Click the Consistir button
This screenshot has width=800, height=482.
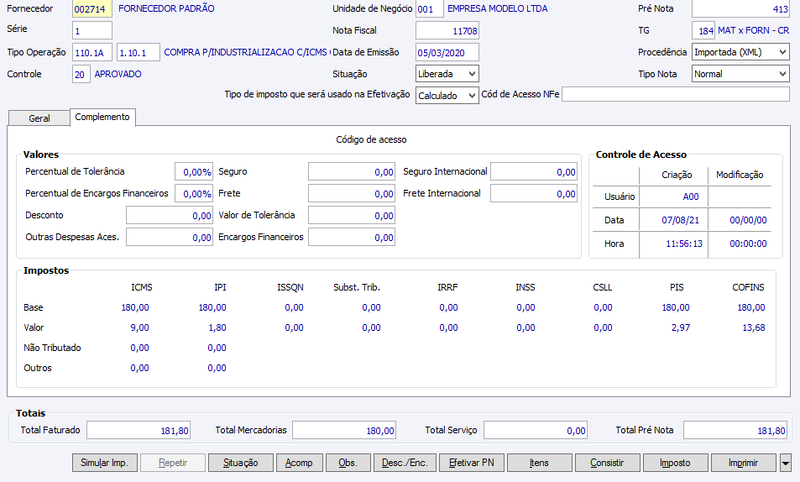607,463
